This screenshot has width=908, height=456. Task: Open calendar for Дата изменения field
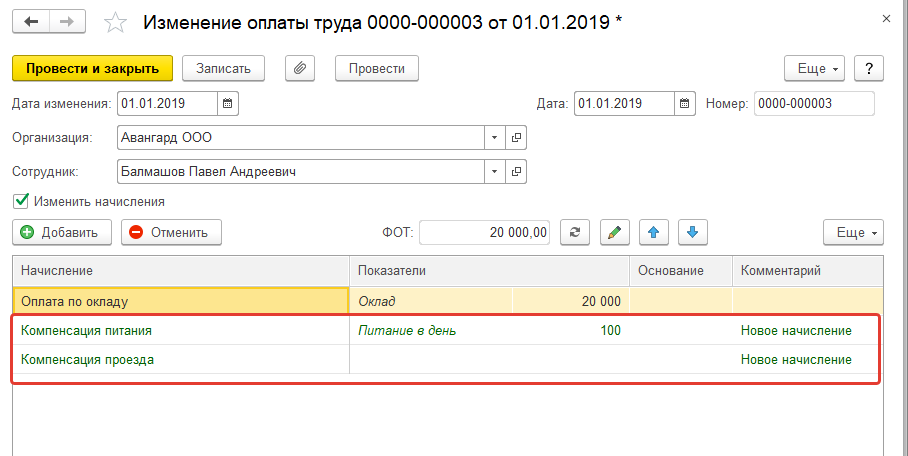click(227, 103)
